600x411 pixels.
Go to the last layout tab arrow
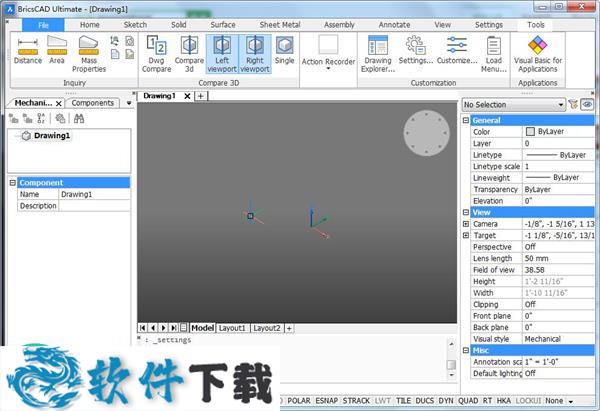(x=173, y=328)
